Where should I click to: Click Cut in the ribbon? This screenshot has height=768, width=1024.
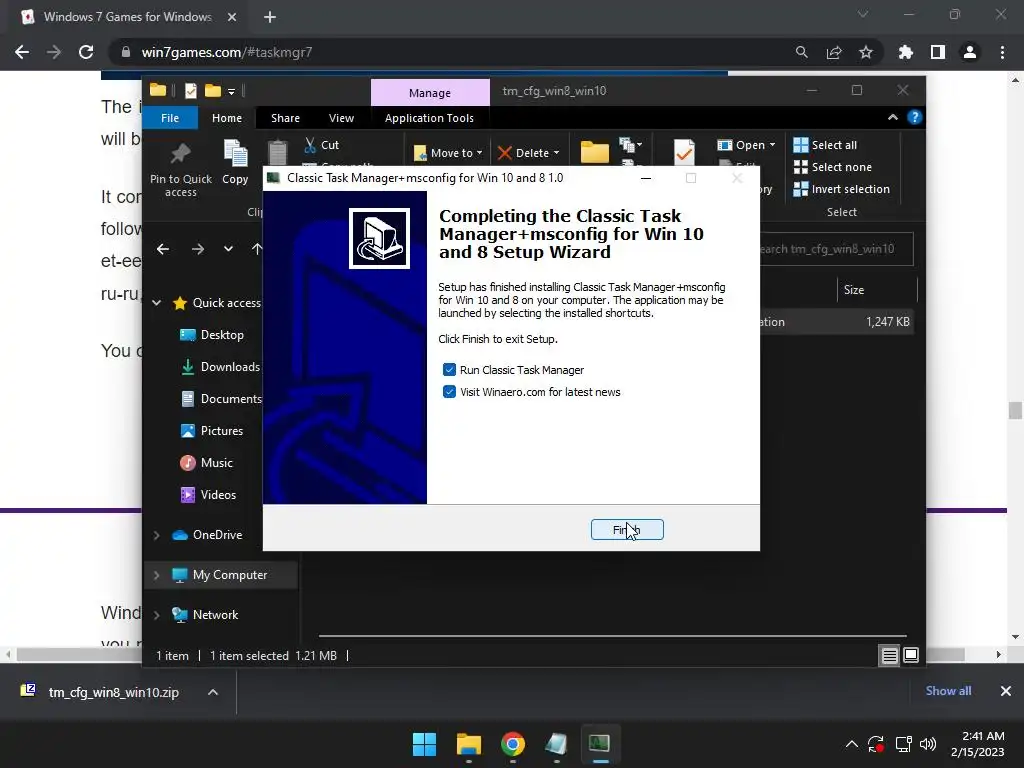[x=321, y=145]
